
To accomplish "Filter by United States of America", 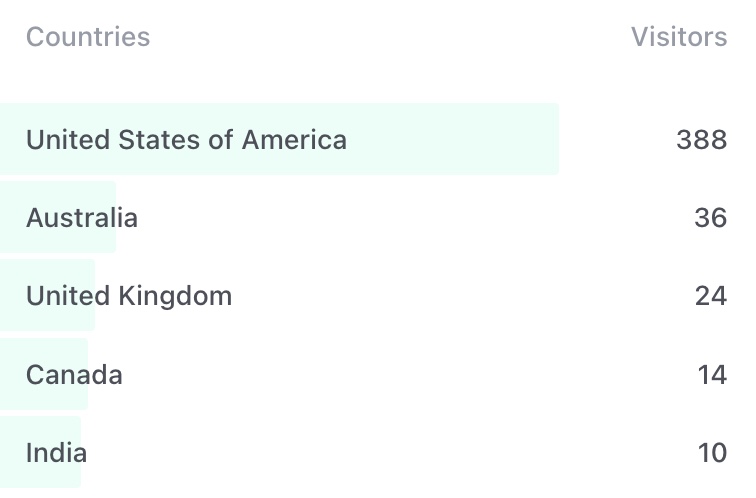I will tap(187, 140).
